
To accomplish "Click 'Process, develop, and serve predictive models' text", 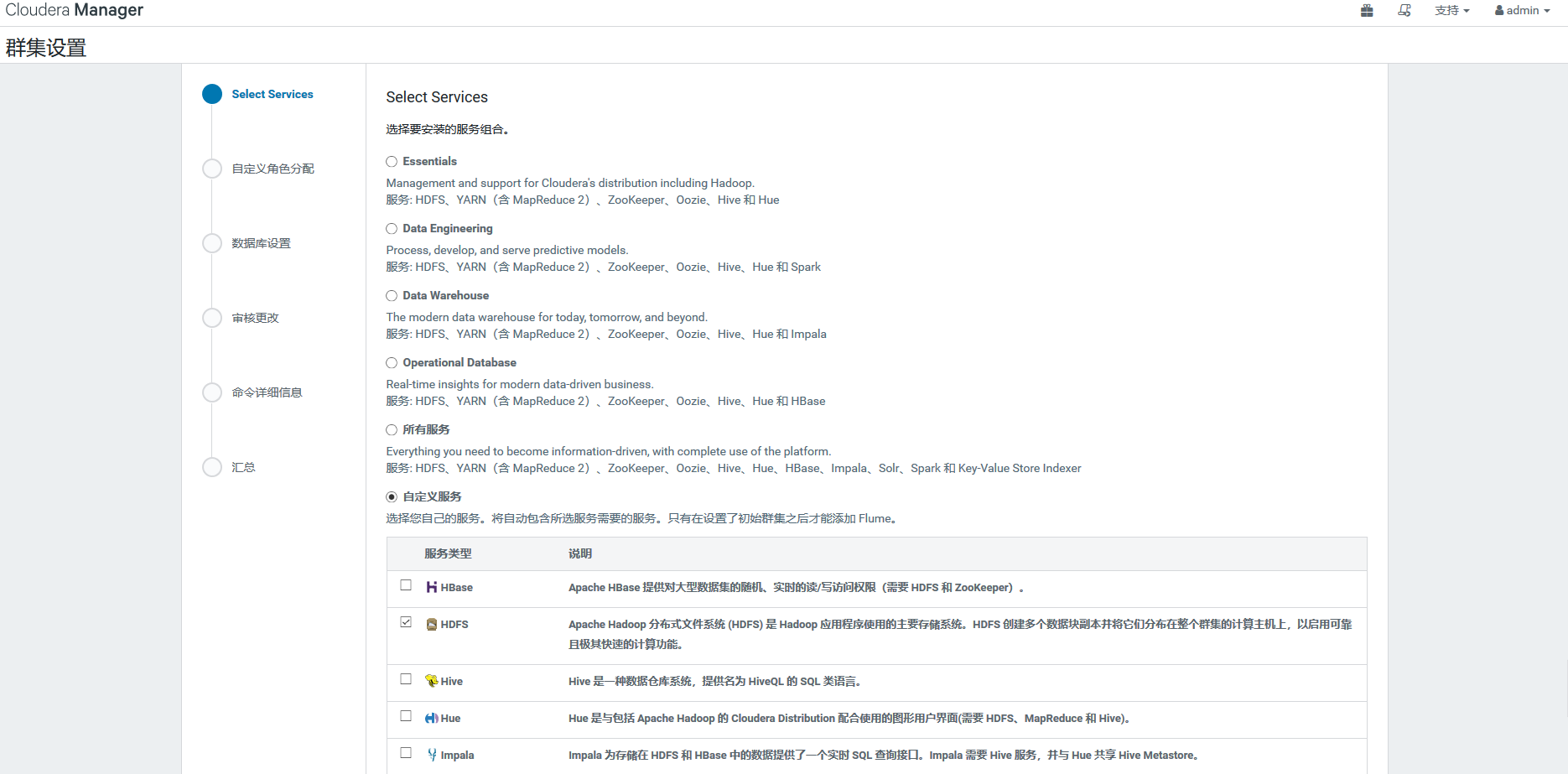I will [507, 250].
